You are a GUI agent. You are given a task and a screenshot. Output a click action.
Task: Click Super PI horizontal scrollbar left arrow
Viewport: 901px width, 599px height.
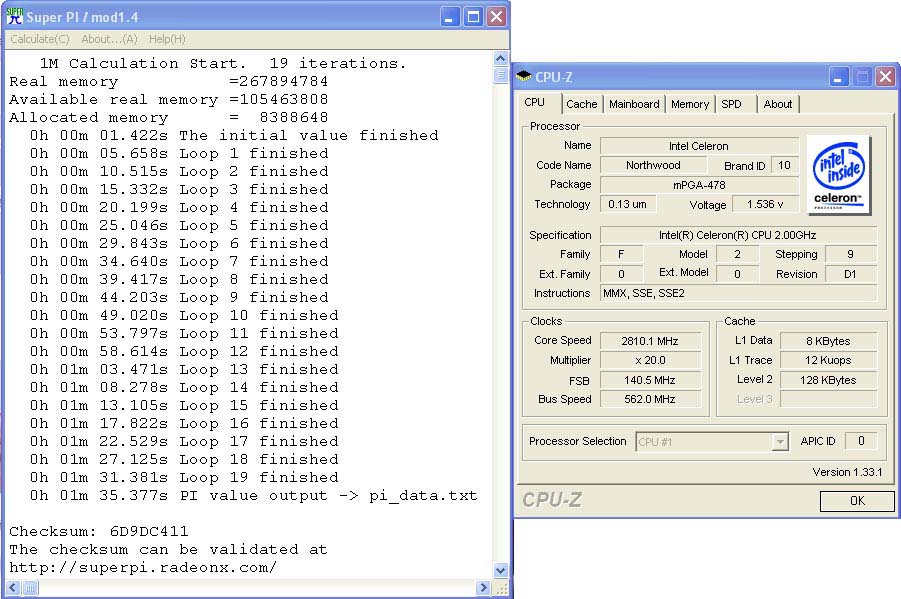(13, 588)
